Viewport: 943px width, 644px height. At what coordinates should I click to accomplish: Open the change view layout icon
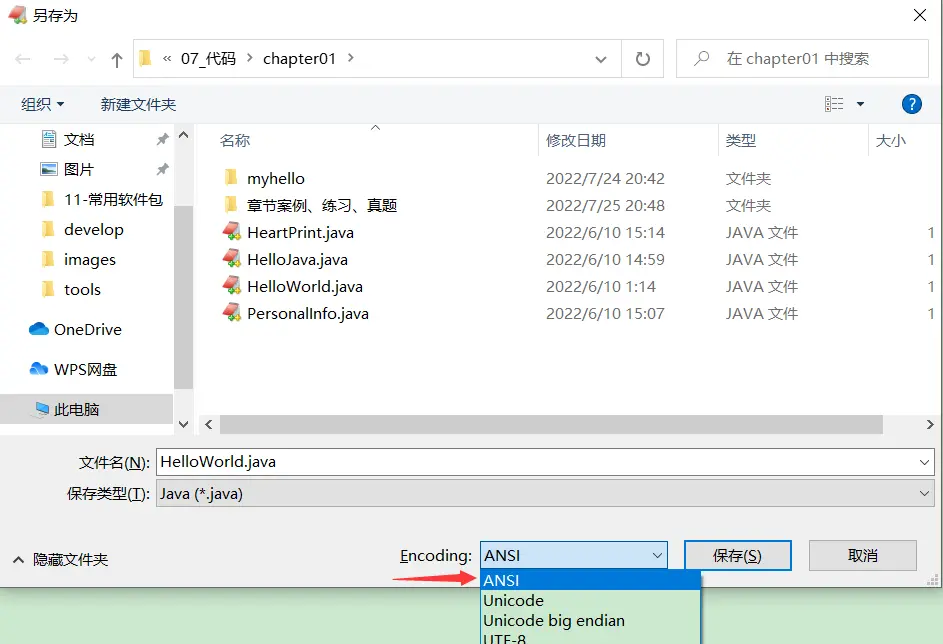834,104
